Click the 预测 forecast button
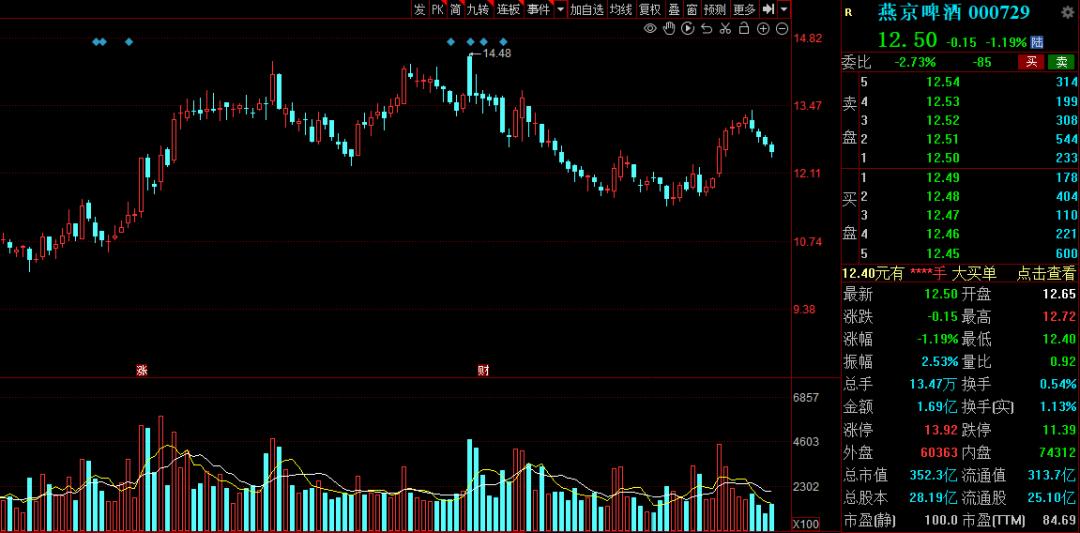The width and height of the screenshot is (1080, 533). pos(715,9)
